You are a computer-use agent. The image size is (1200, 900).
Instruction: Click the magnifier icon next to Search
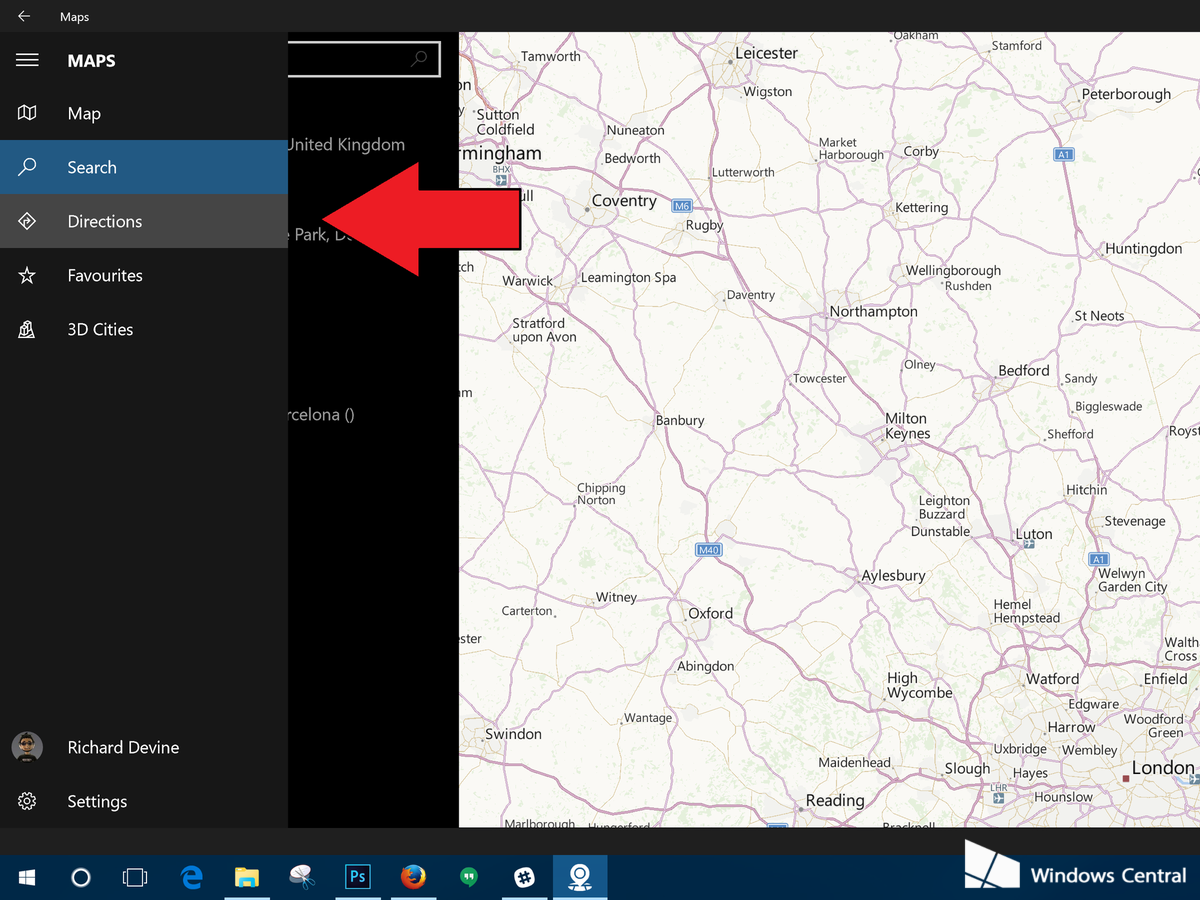27,167
